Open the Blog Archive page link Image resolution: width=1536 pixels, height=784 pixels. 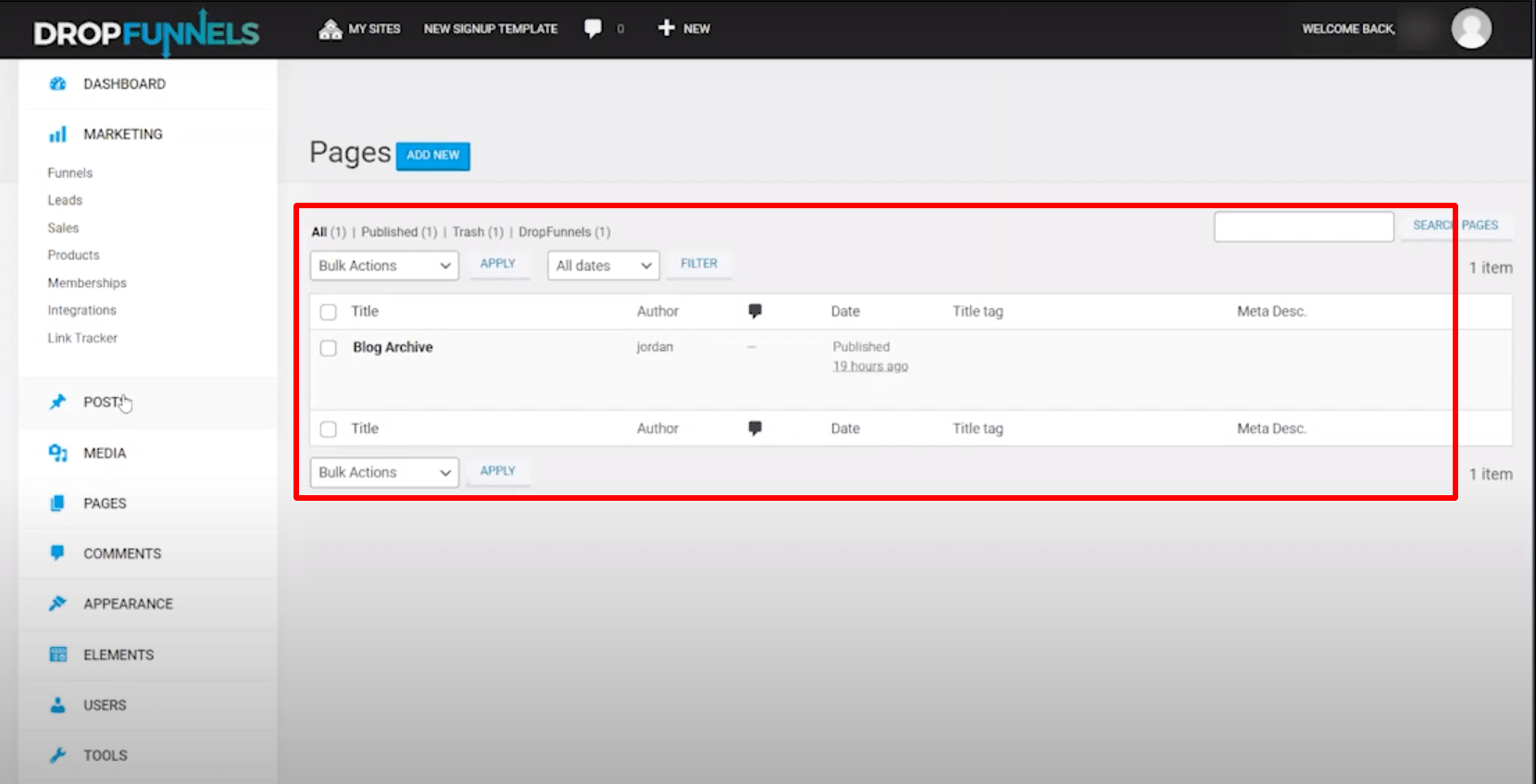pos(393,347)
